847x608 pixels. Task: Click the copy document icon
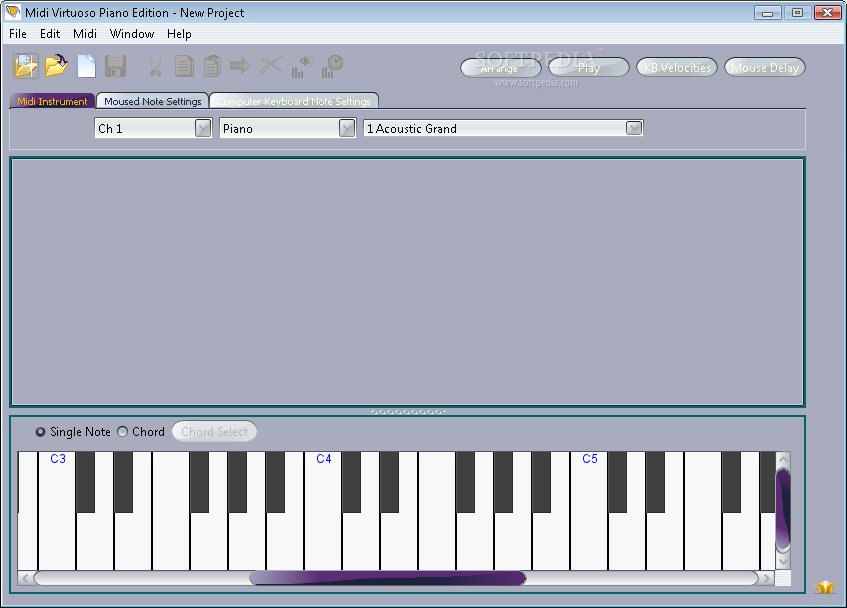click(x=184, y=66)
